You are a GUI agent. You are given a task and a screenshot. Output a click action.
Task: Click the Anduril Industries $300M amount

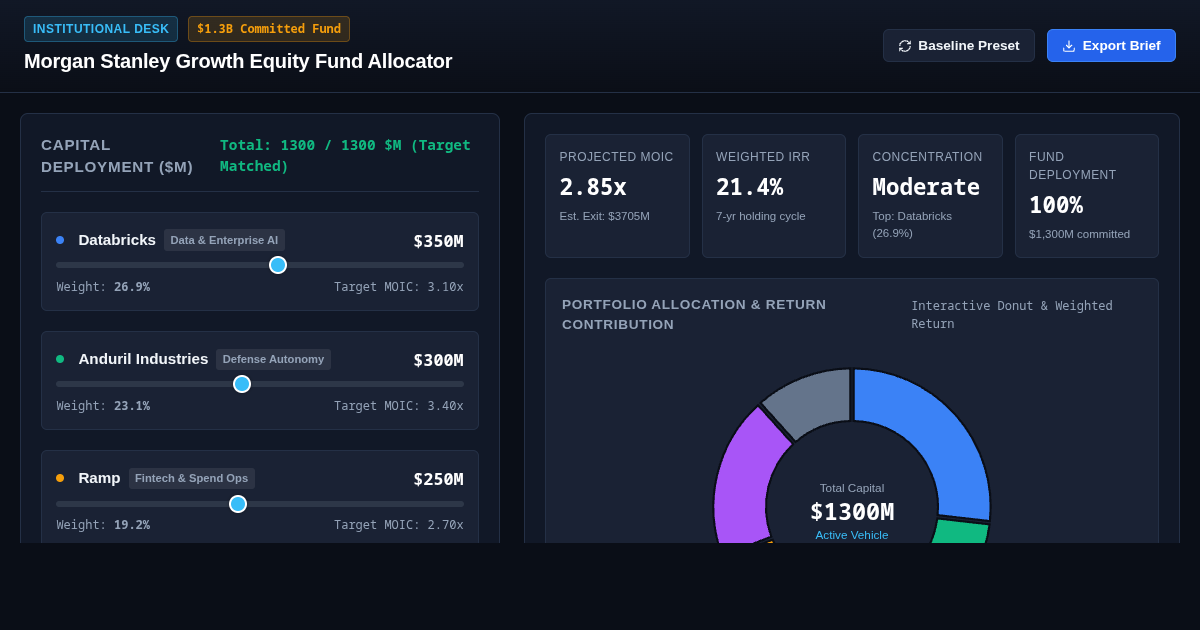438,360
